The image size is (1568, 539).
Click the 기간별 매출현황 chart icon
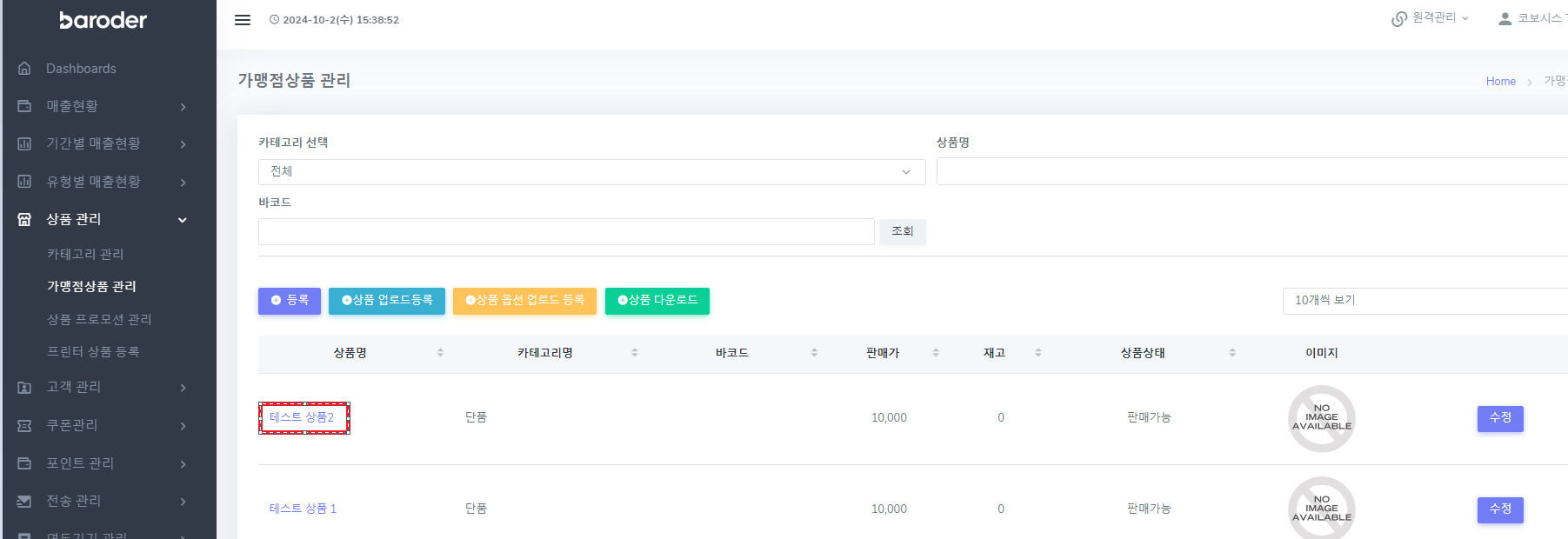click(24, 143)
